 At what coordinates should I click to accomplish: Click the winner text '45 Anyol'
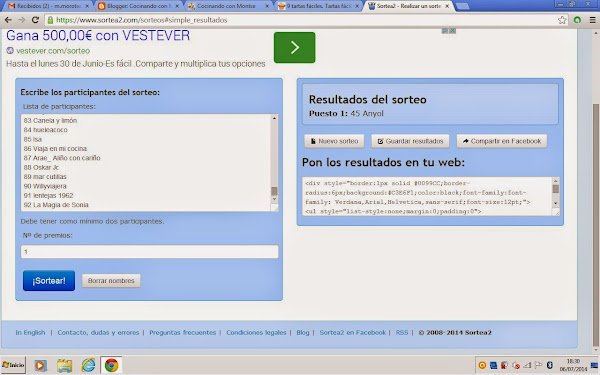(x=367, y=114)
